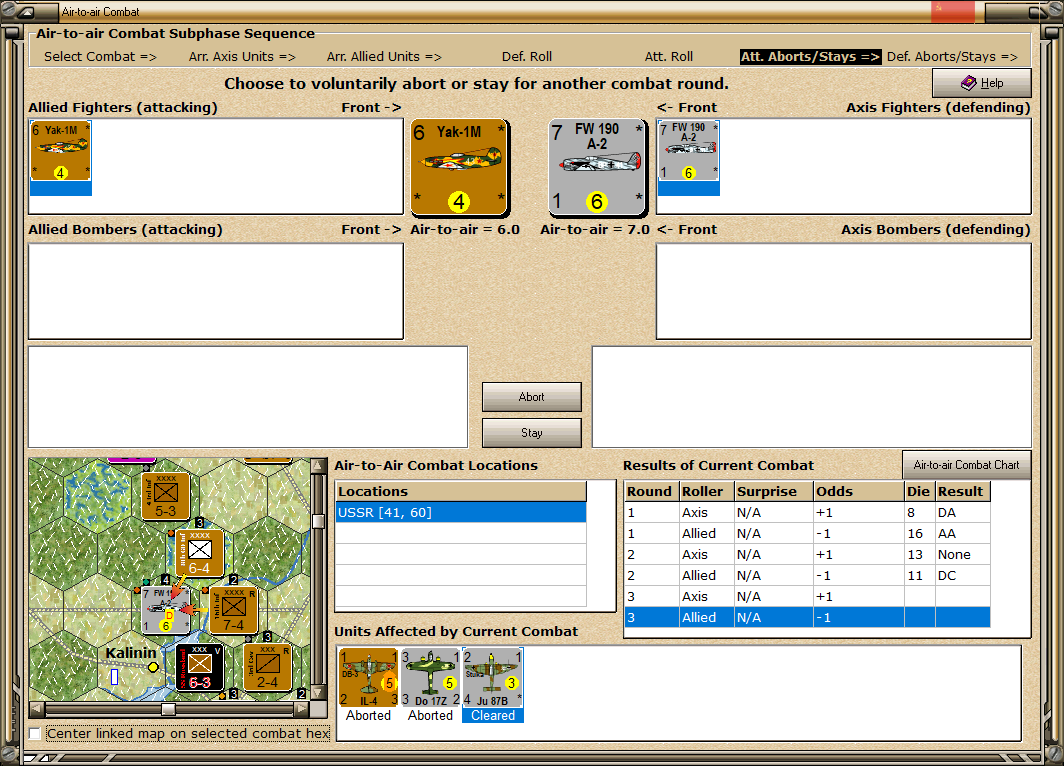The image size is (1064, 766).
Task: Click the Surprise column header in results table
Action: pos(774,491)
